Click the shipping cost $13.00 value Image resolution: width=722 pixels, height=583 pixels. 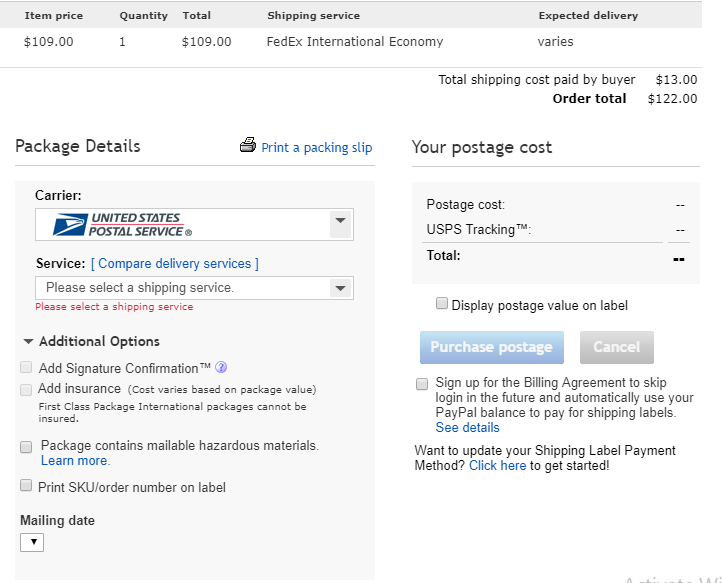pos(676,80)
